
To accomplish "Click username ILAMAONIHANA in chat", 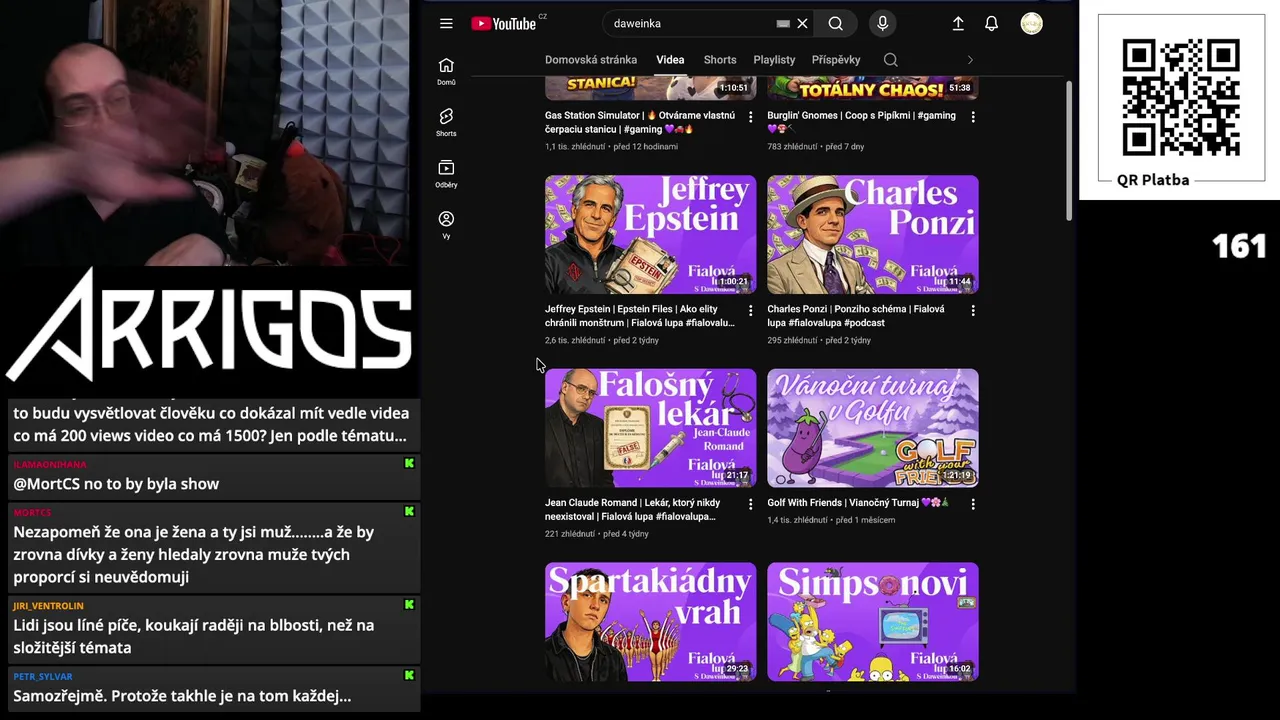I will tap(50, 464).
